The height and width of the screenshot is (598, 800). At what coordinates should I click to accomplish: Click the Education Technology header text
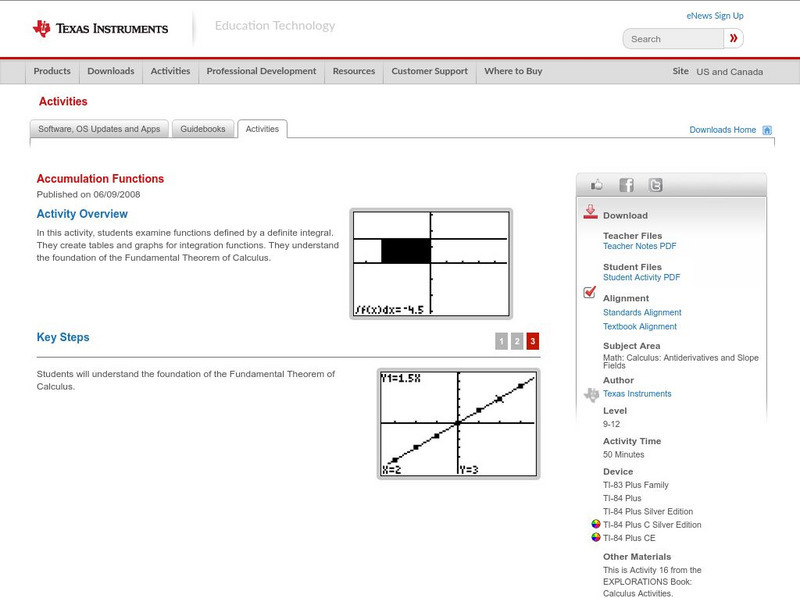click(x=275, y=26)
